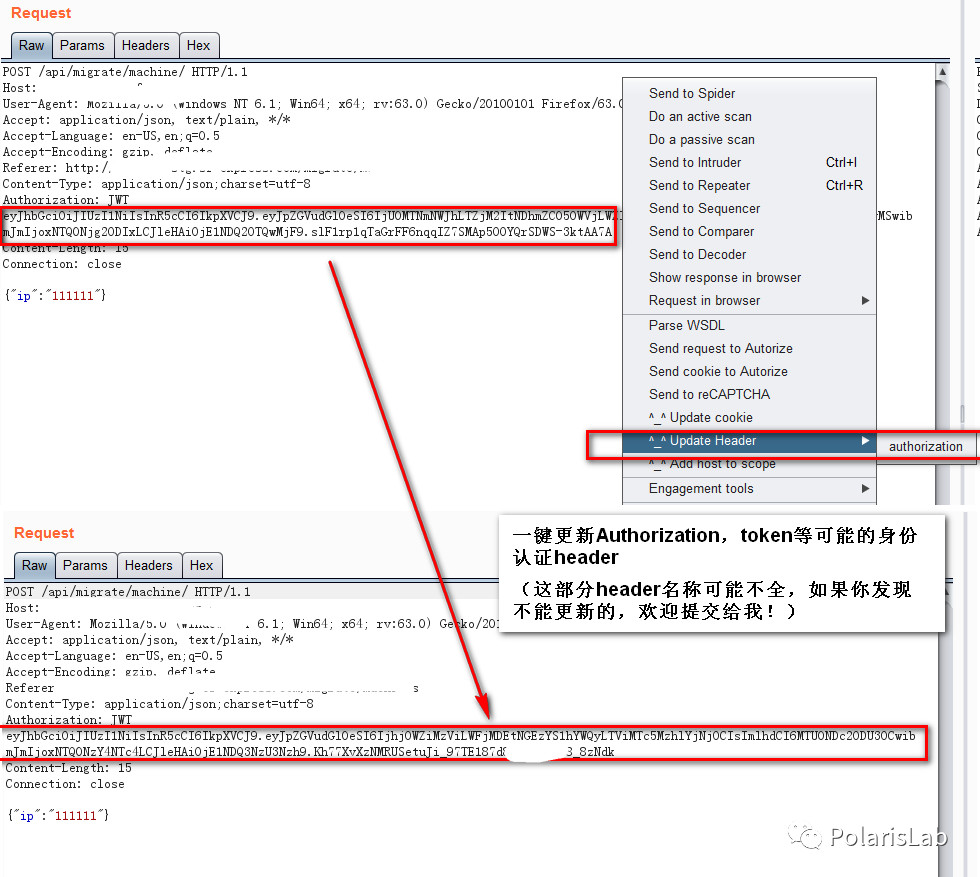Screen dimensions: 980x877
Task: Show Headers tab in lower Request panel
Action: 148,566
